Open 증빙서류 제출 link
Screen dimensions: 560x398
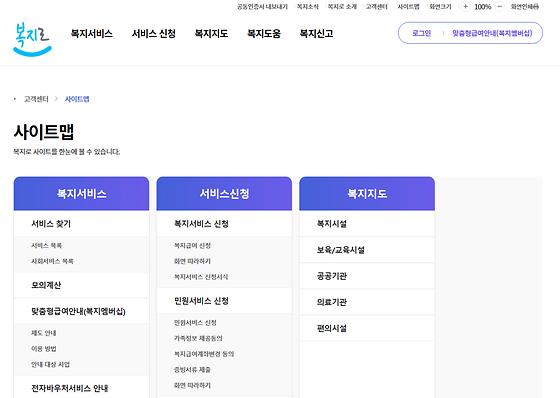pos(192,370)
